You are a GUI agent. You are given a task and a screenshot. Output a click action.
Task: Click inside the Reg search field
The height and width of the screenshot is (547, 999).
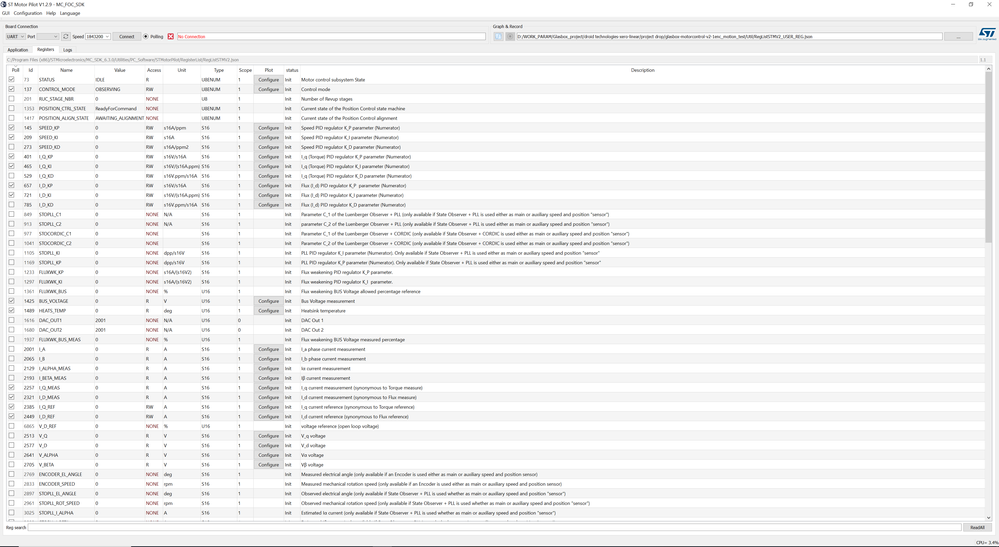point(494,528)
